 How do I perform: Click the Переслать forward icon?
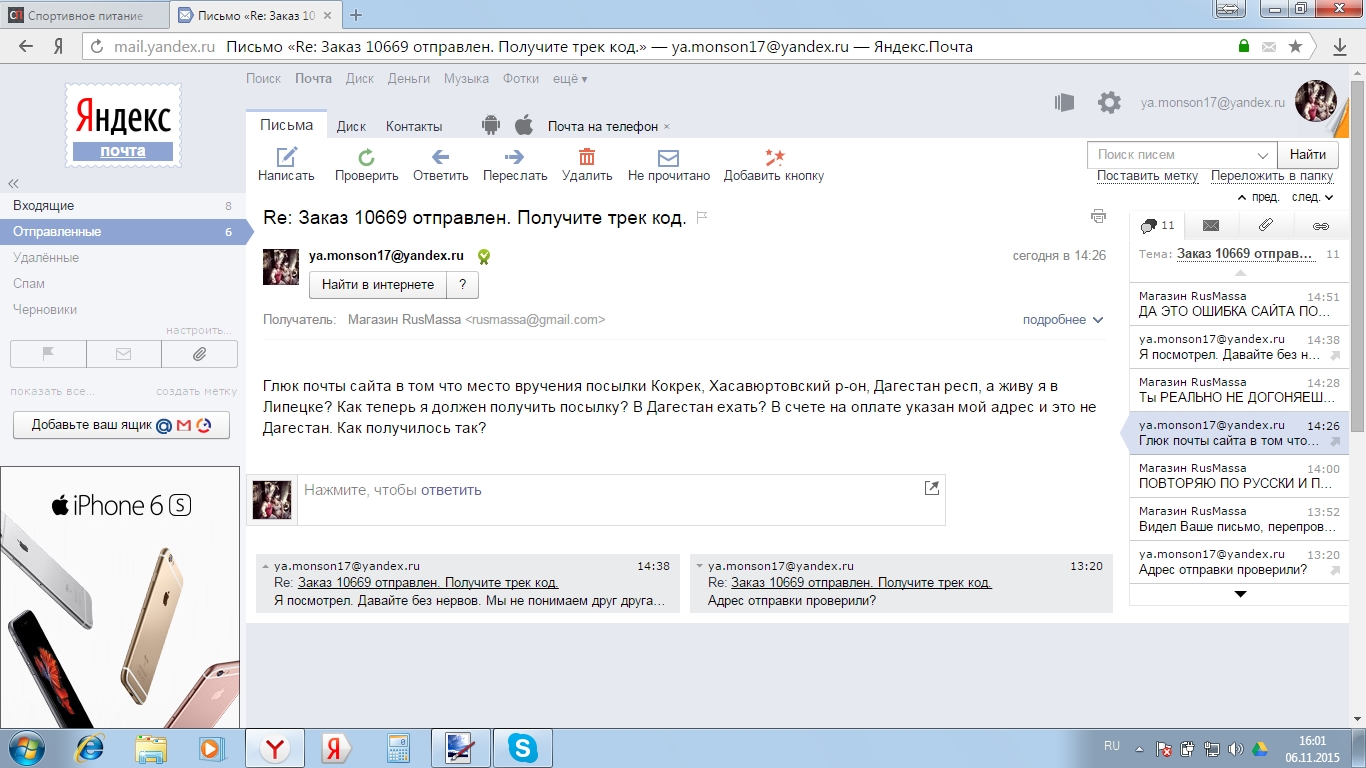[514, 157]
